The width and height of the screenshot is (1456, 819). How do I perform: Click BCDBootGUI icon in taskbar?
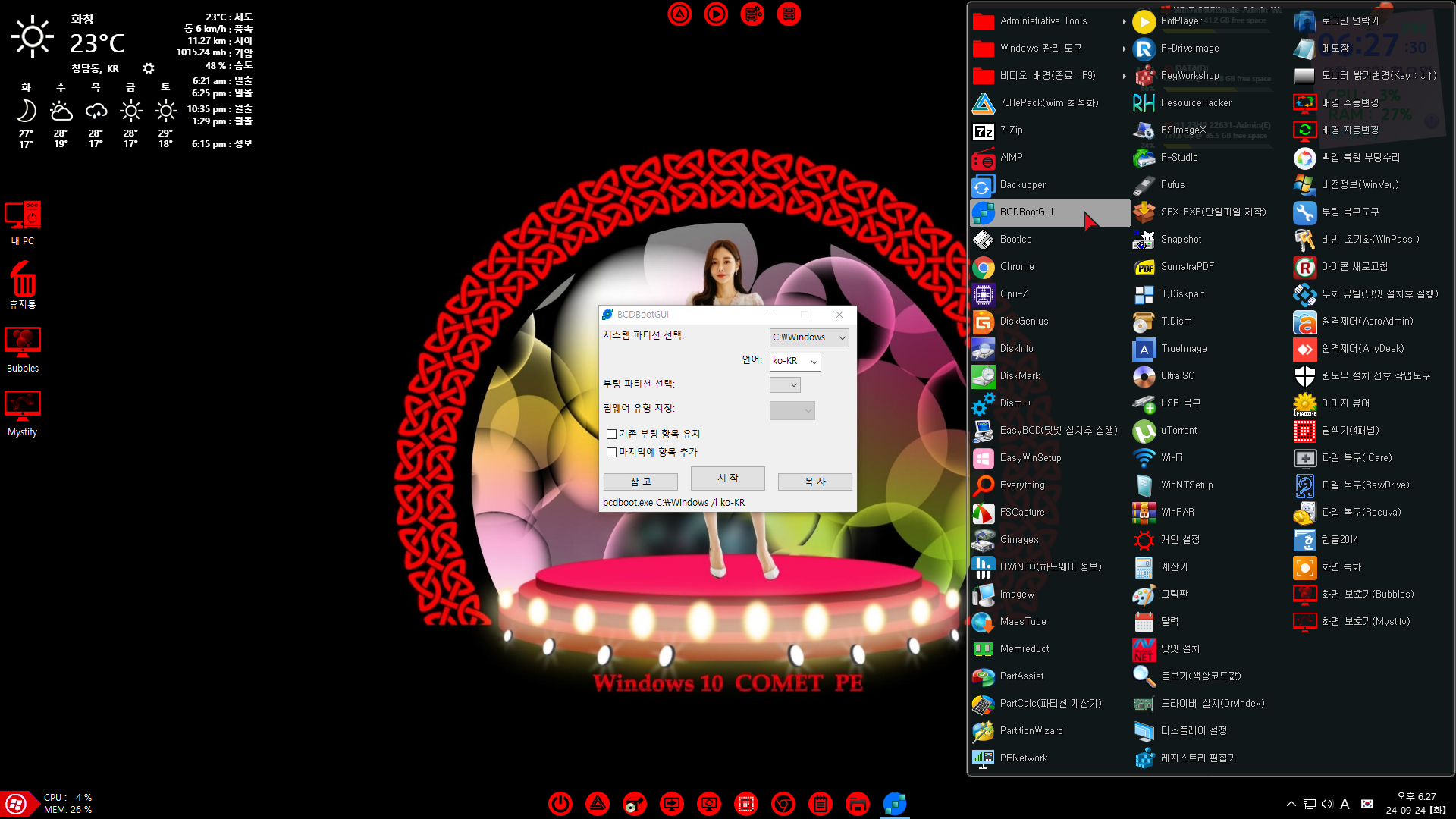(x=895, y=803)
